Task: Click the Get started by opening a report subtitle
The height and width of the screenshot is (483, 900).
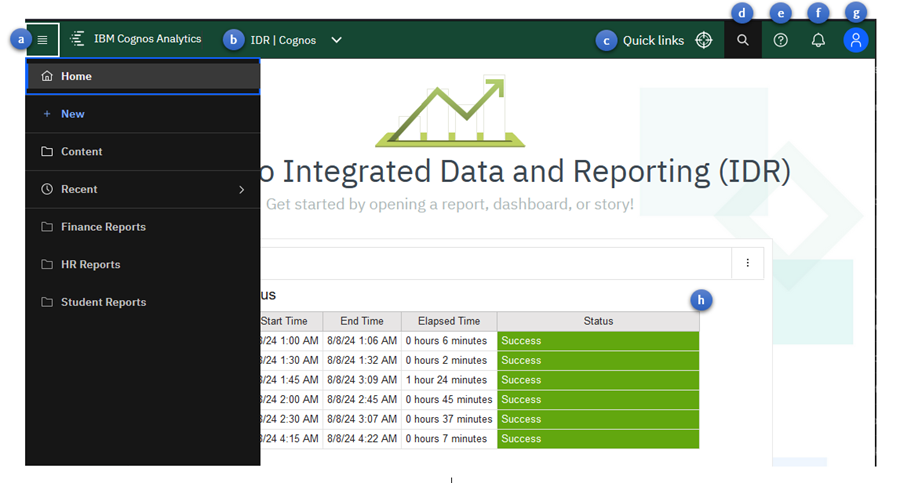Action: (x=449, y=204)
